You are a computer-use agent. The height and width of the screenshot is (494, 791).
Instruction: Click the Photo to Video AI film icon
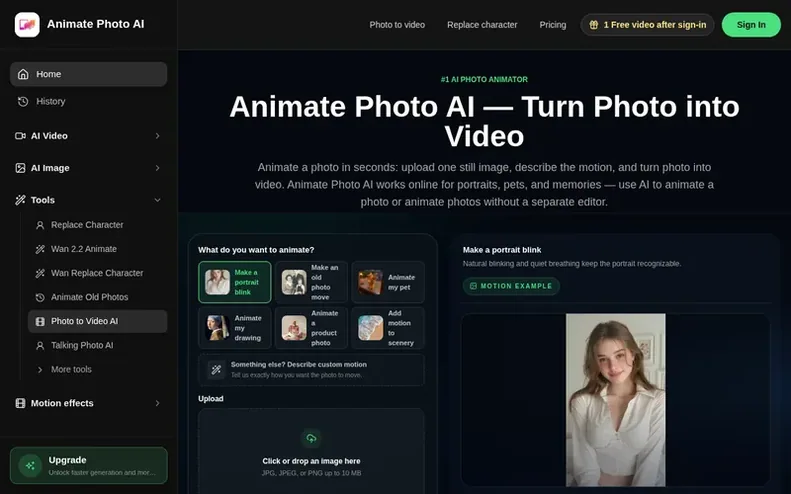[x=40, y=321]
